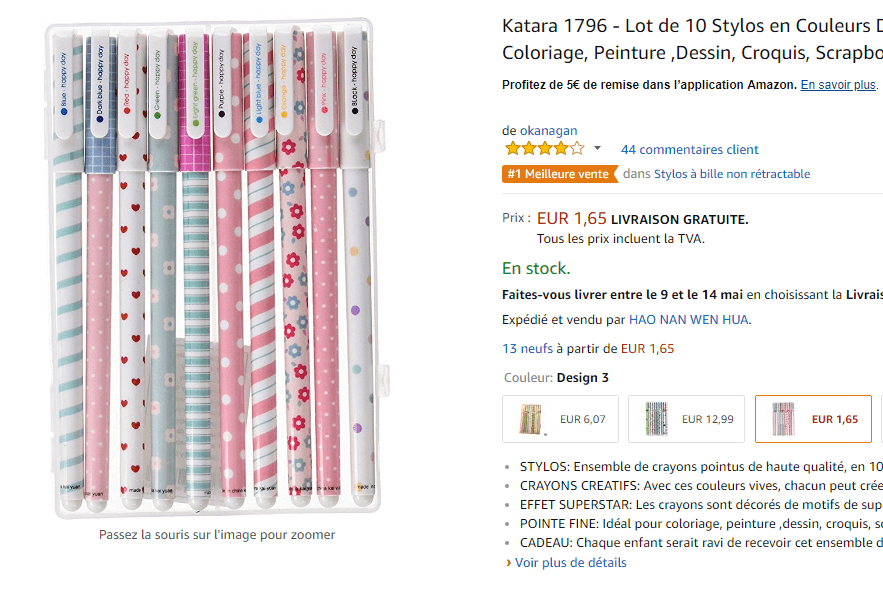Click the Voir plus de détails chevron arrow
This screenshot has height=593, width=883.
point(511,562)
